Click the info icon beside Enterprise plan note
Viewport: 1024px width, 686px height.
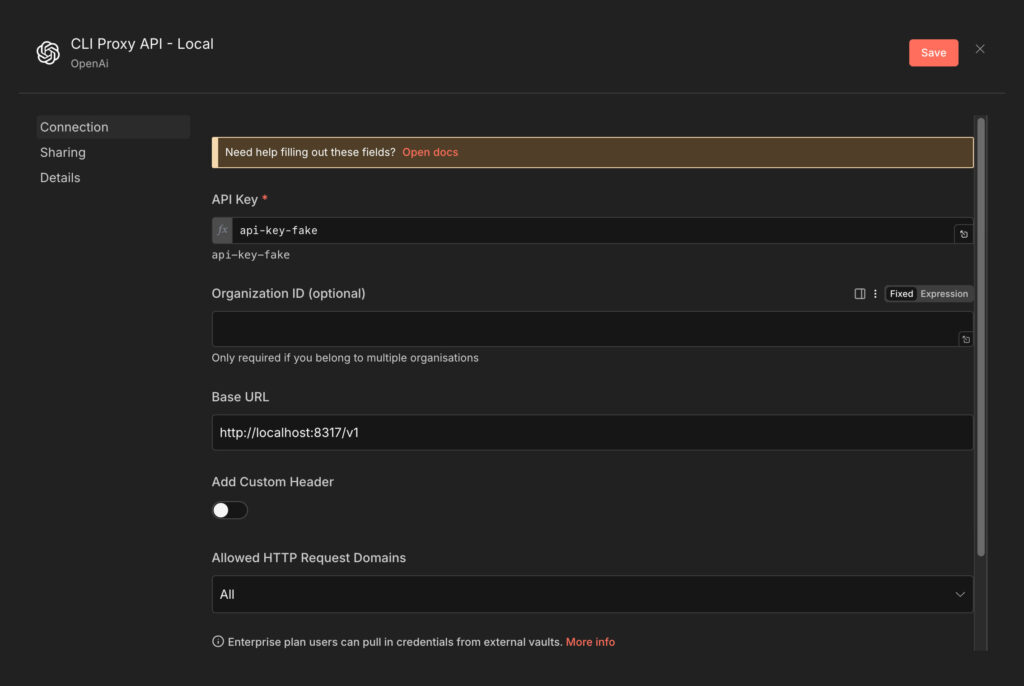(218, 642)
